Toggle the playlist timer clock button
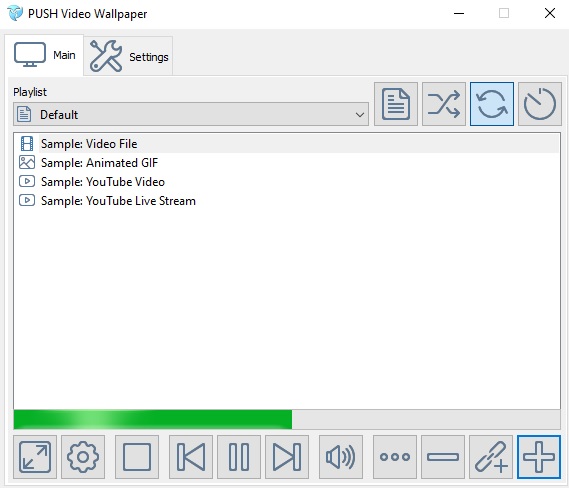This screenshot has height=488, width=569. point(540,104)
